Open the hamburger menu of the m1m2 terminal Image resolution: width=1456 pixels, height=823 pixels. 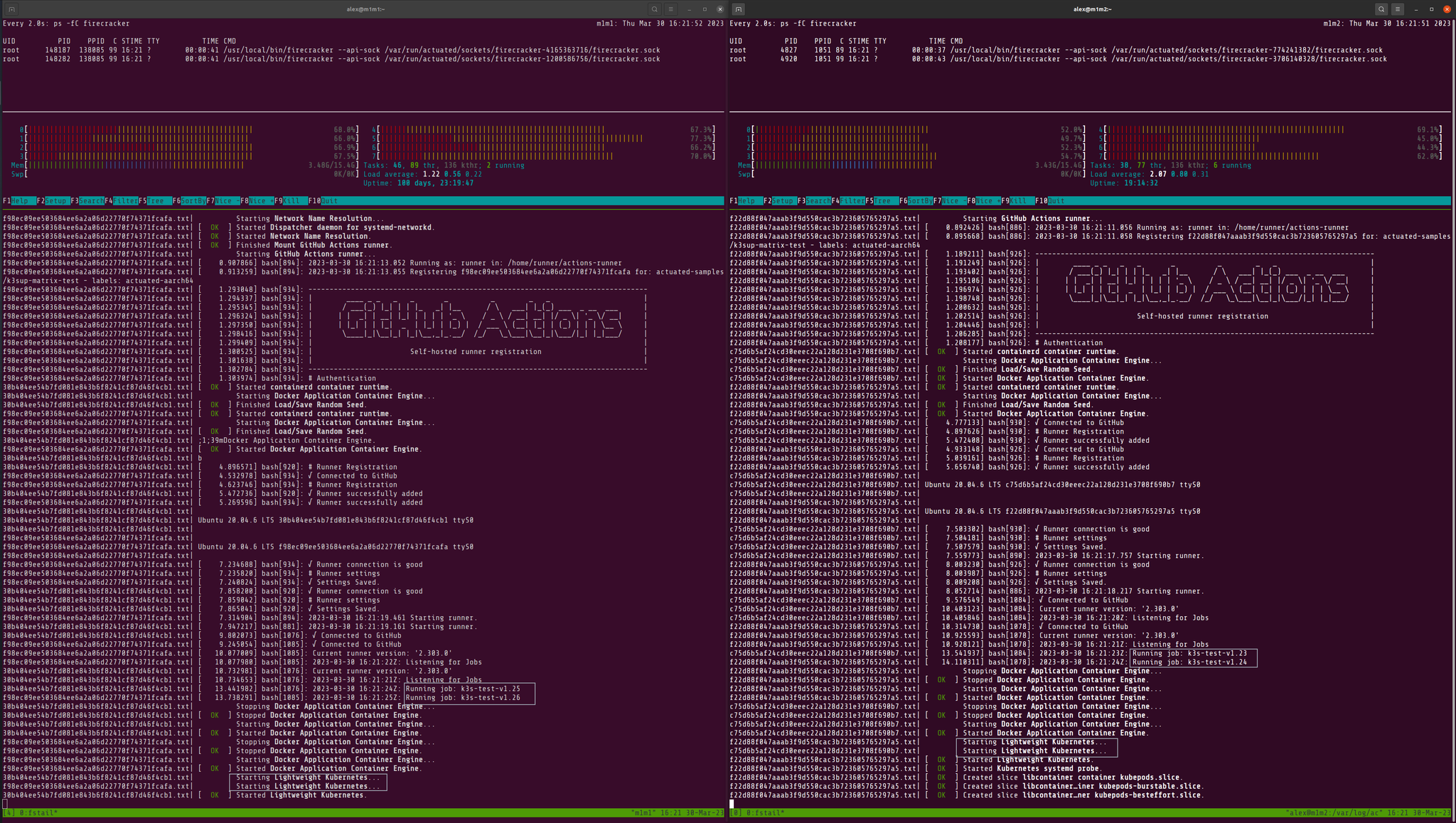1398,9
